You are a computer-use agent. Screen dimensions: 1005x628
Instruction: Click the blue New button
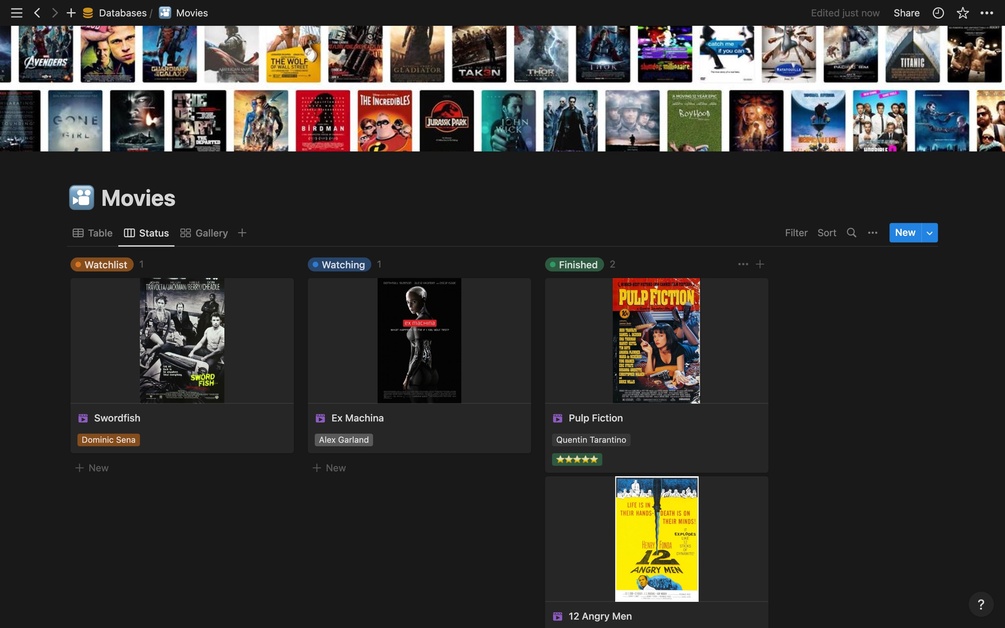click(x=905, y=233)
